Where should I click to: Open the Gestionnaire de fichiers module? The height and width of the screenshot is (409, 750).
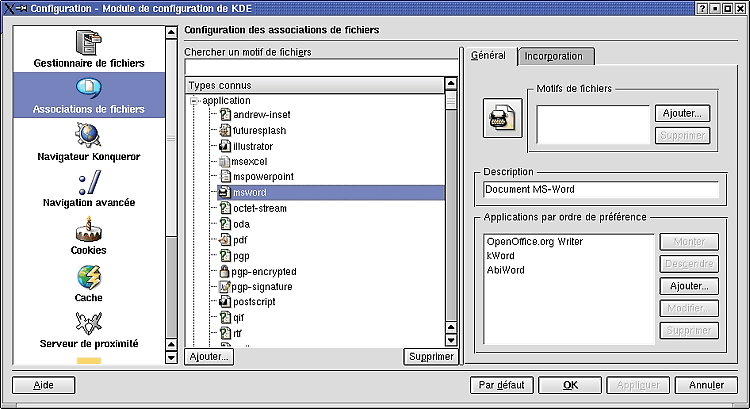[x=88, y=49]
